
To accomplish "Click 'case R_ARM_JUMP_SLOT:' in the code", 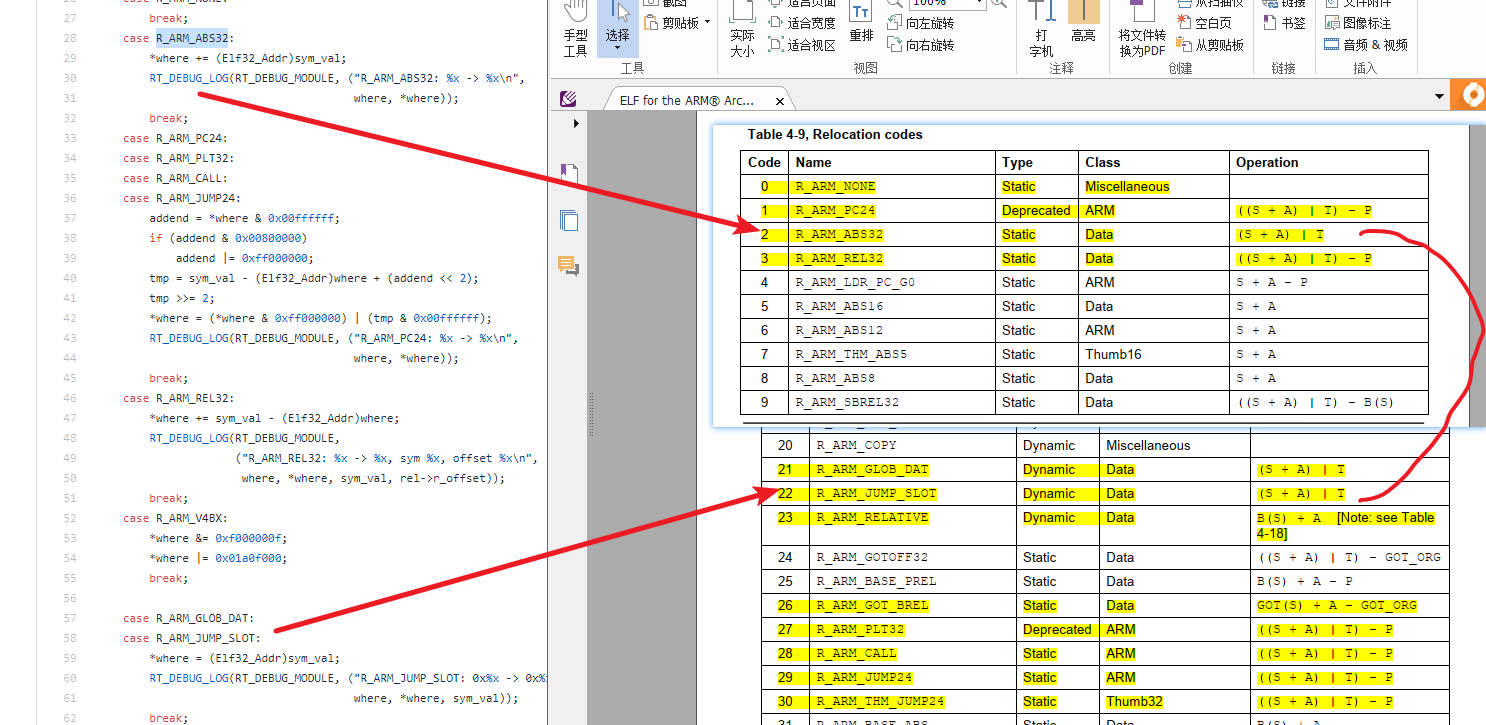I will (191, 638).
